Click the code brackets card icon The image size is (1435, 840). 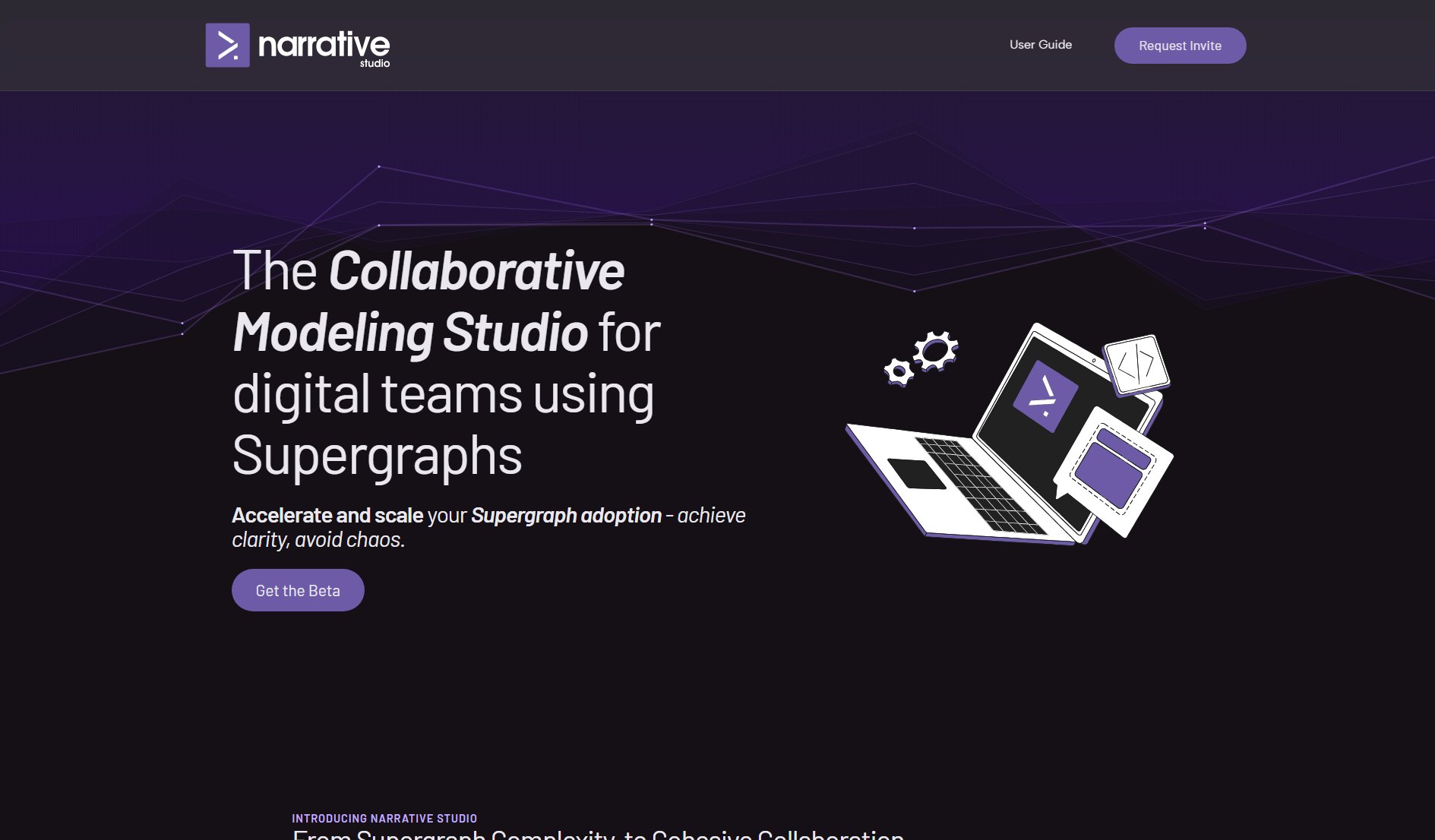pos(1136,365)
